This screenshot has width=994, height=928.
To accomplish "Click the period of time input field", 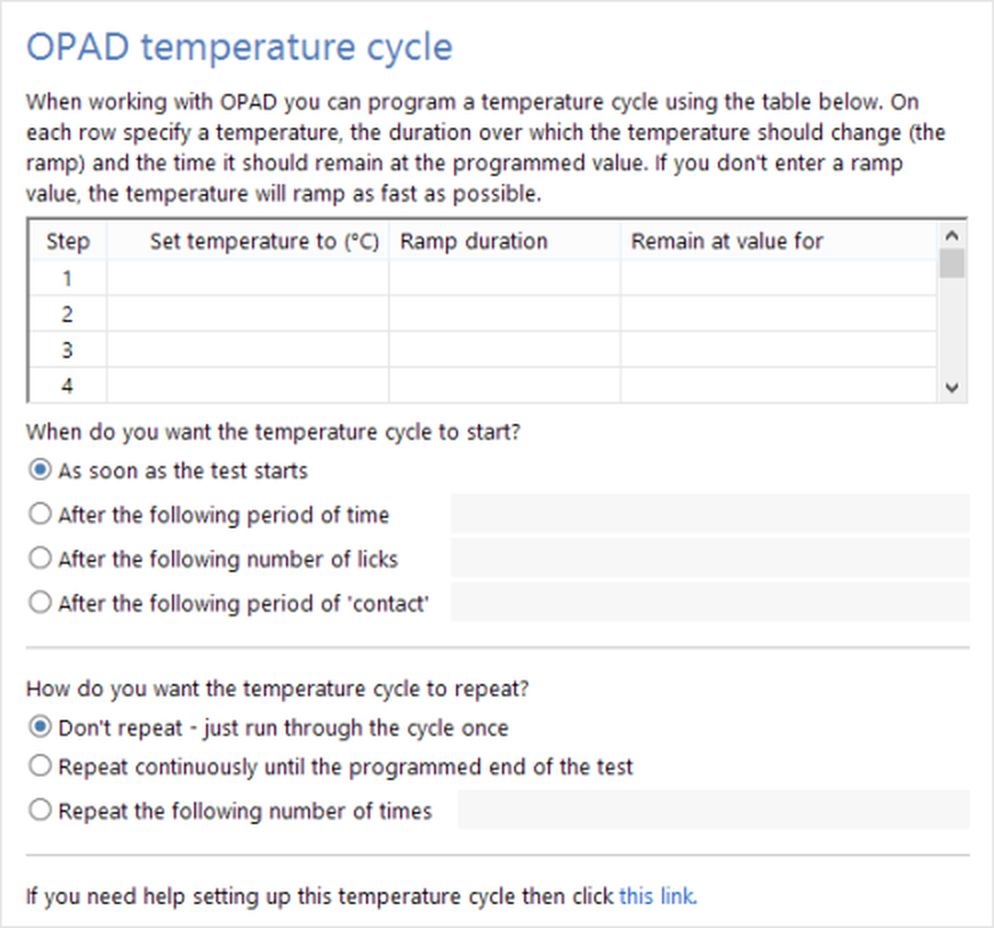I will click(x=709, y=514).
